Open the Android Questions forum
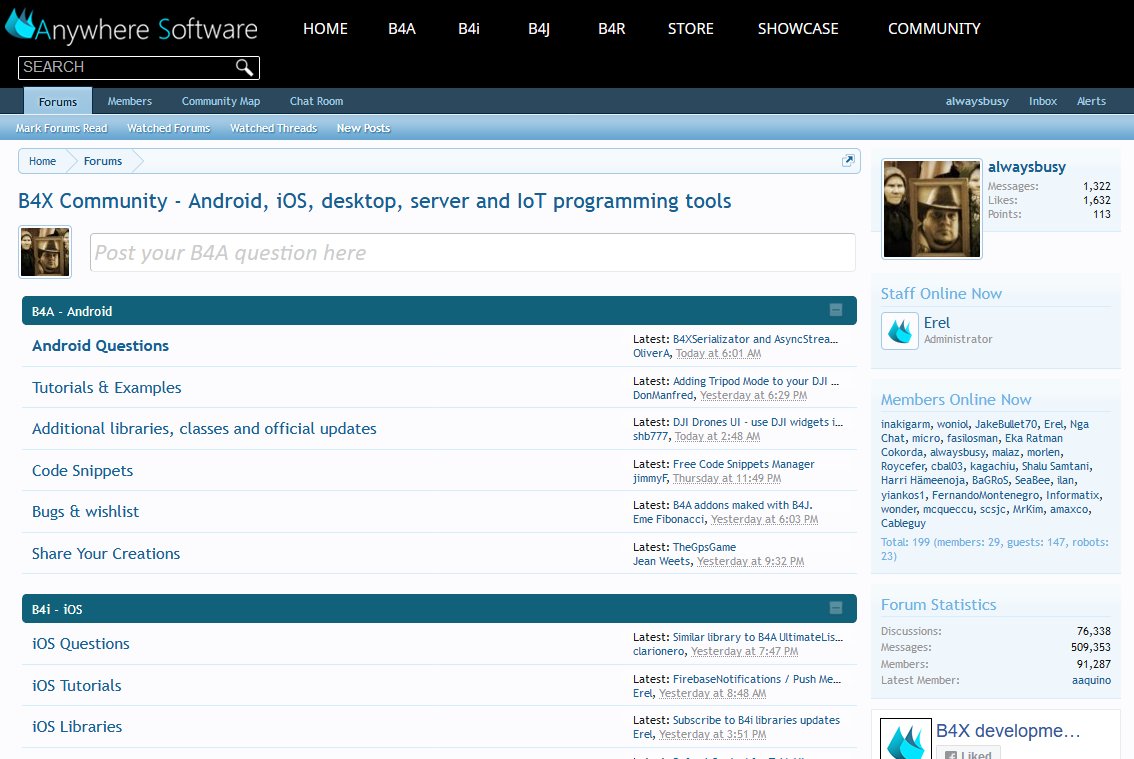This screenshot has width=1134, height=759. pyautogui.click(x=101, y=346)
